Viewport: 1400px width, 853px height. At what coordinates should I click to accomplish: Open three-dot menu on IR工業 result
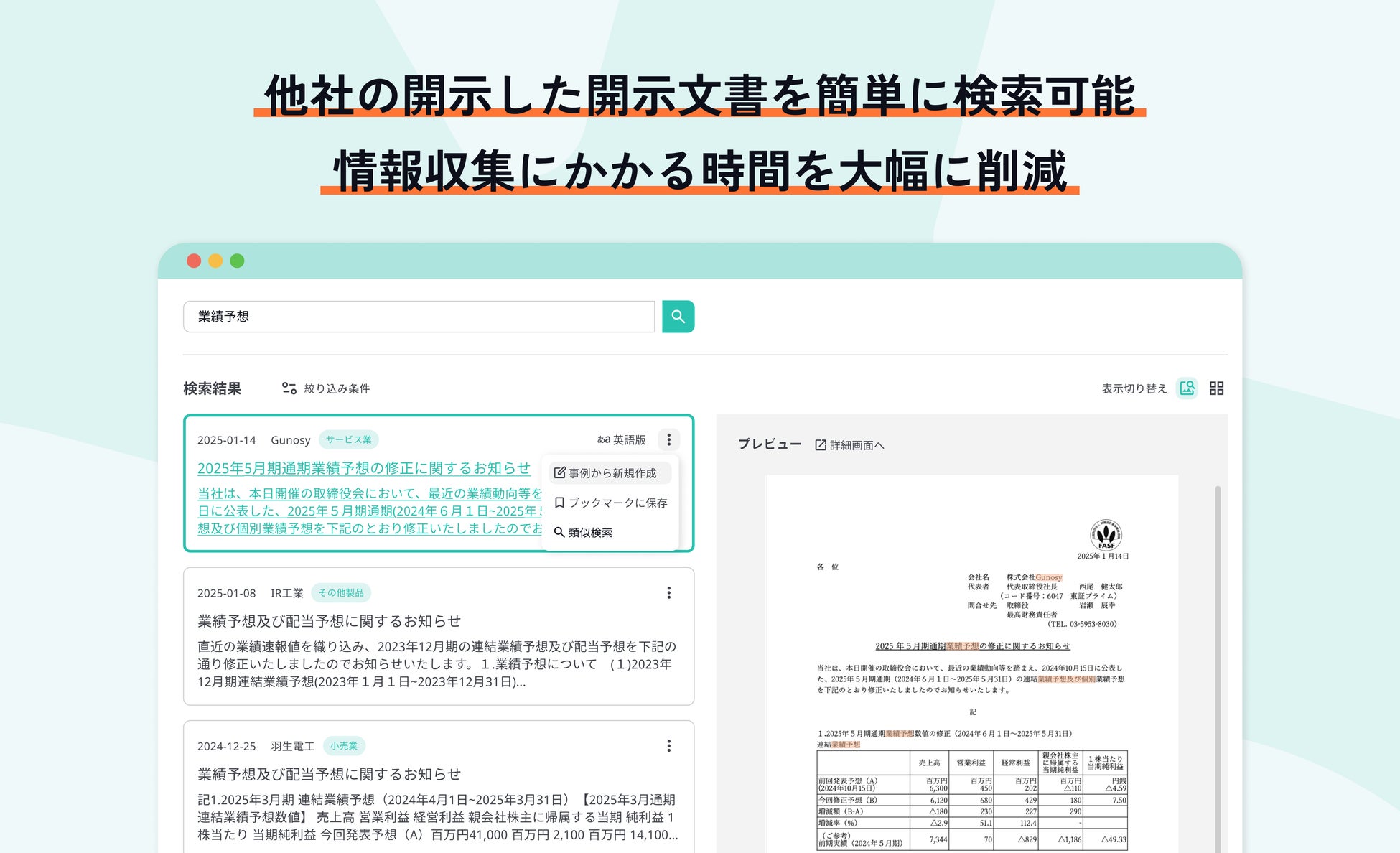(668, 593)
